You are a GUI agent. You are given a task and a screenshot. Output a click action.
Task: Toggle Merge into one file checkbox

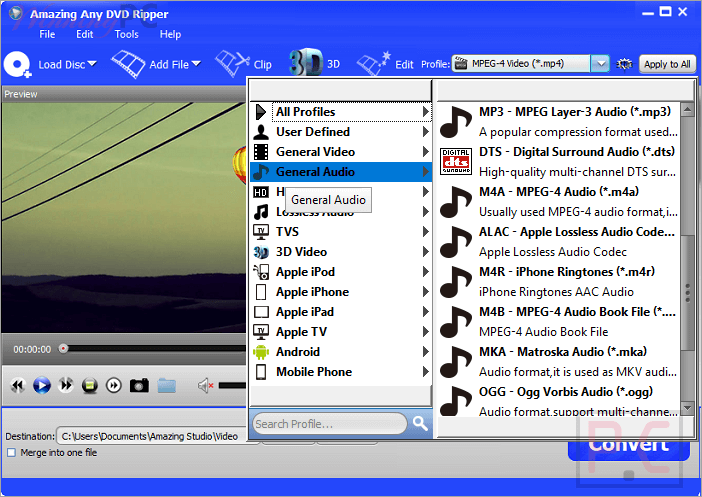point(11,452)
